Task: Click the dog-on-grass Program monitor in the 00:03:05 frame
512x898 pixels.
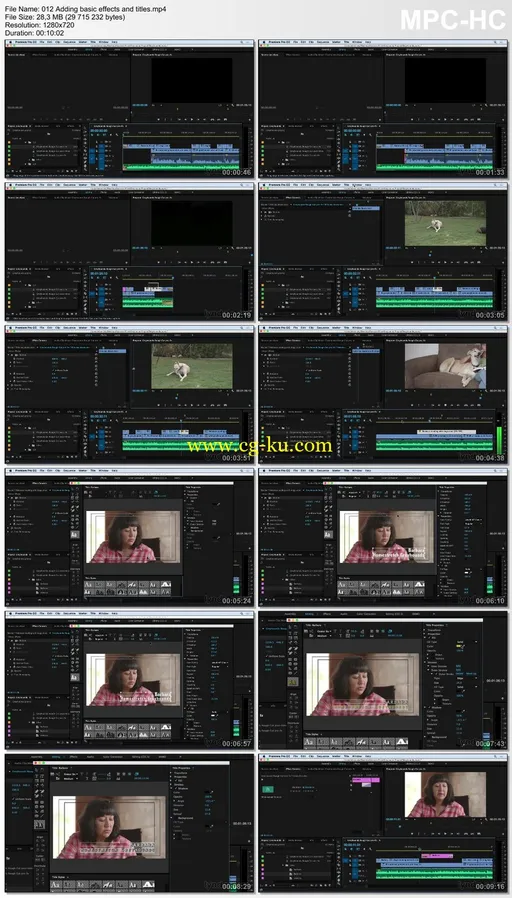Action: coord(445,223)
